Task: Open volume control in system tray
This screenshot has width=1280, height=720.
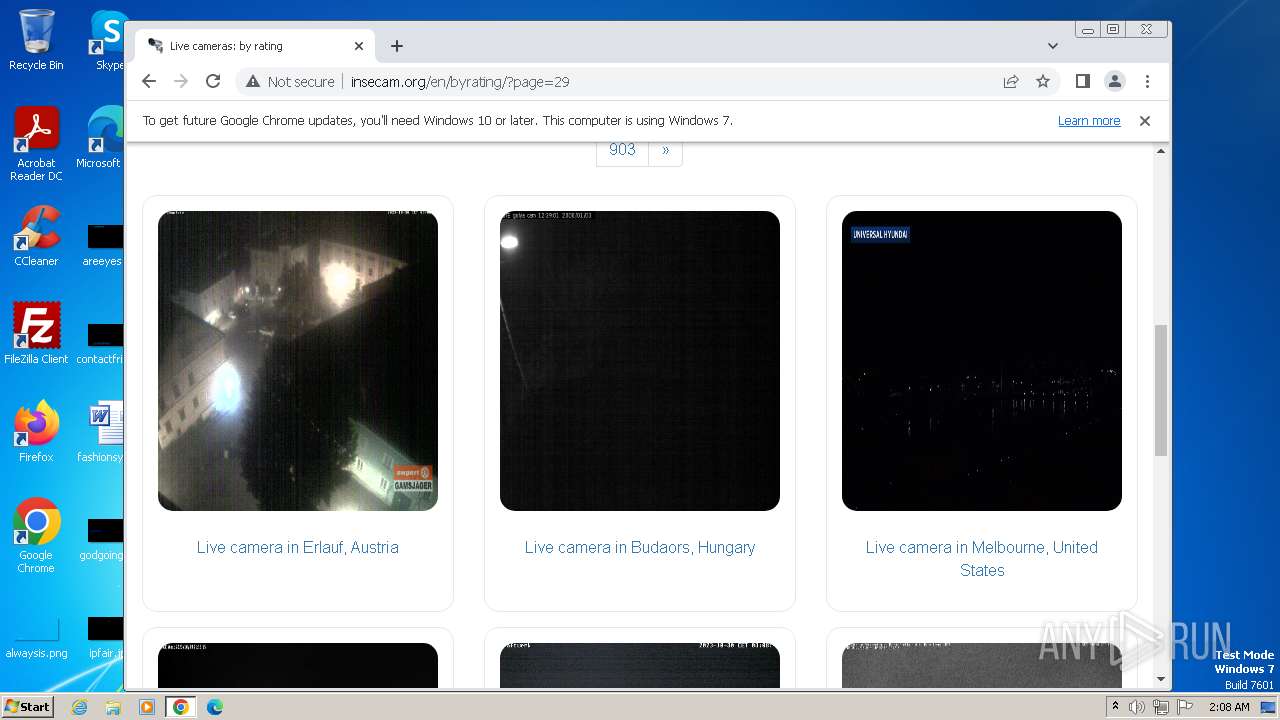Action: [1137, 707]
